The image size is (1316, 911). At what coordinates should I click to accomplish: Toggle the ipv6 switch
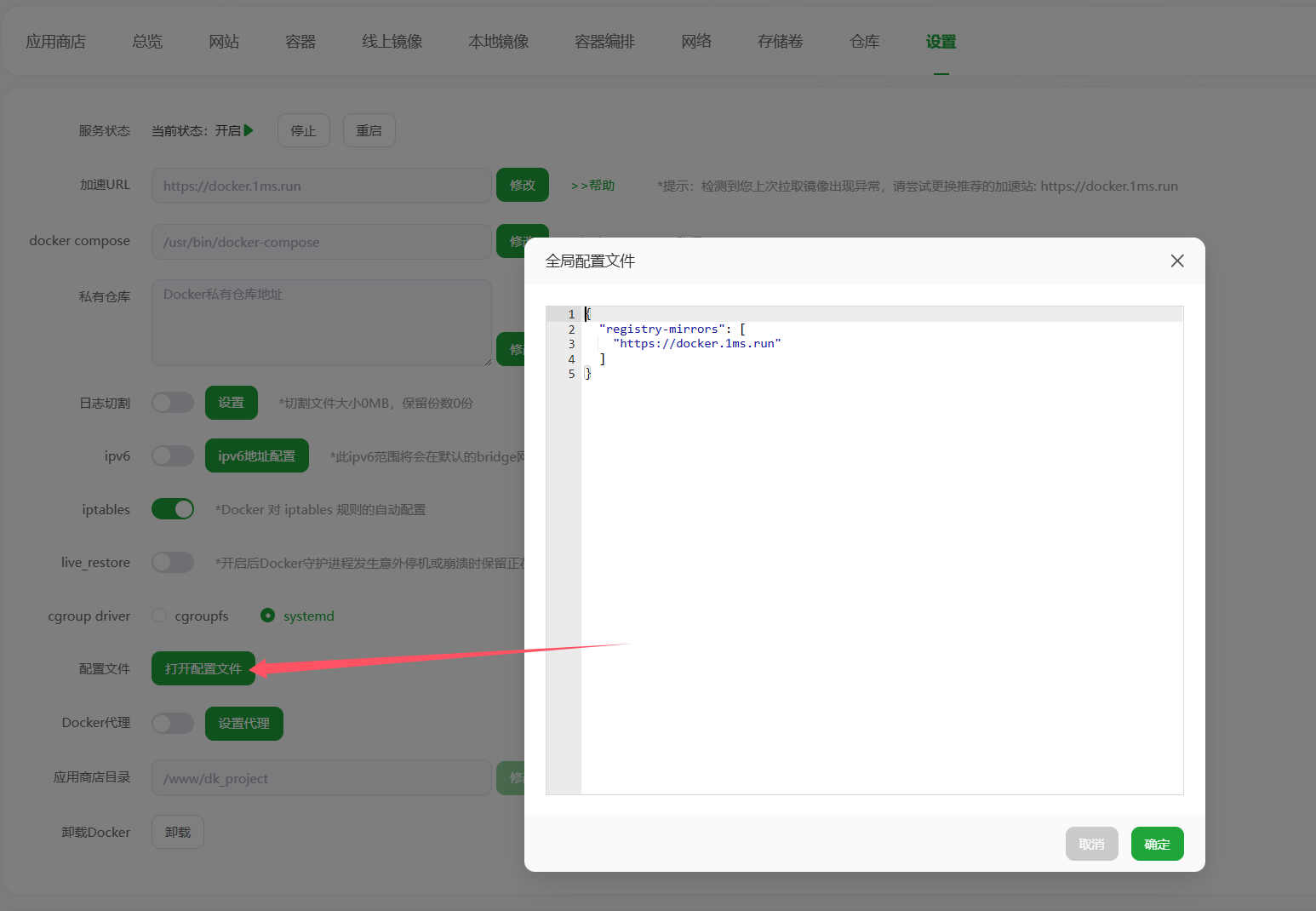point(173,456)
